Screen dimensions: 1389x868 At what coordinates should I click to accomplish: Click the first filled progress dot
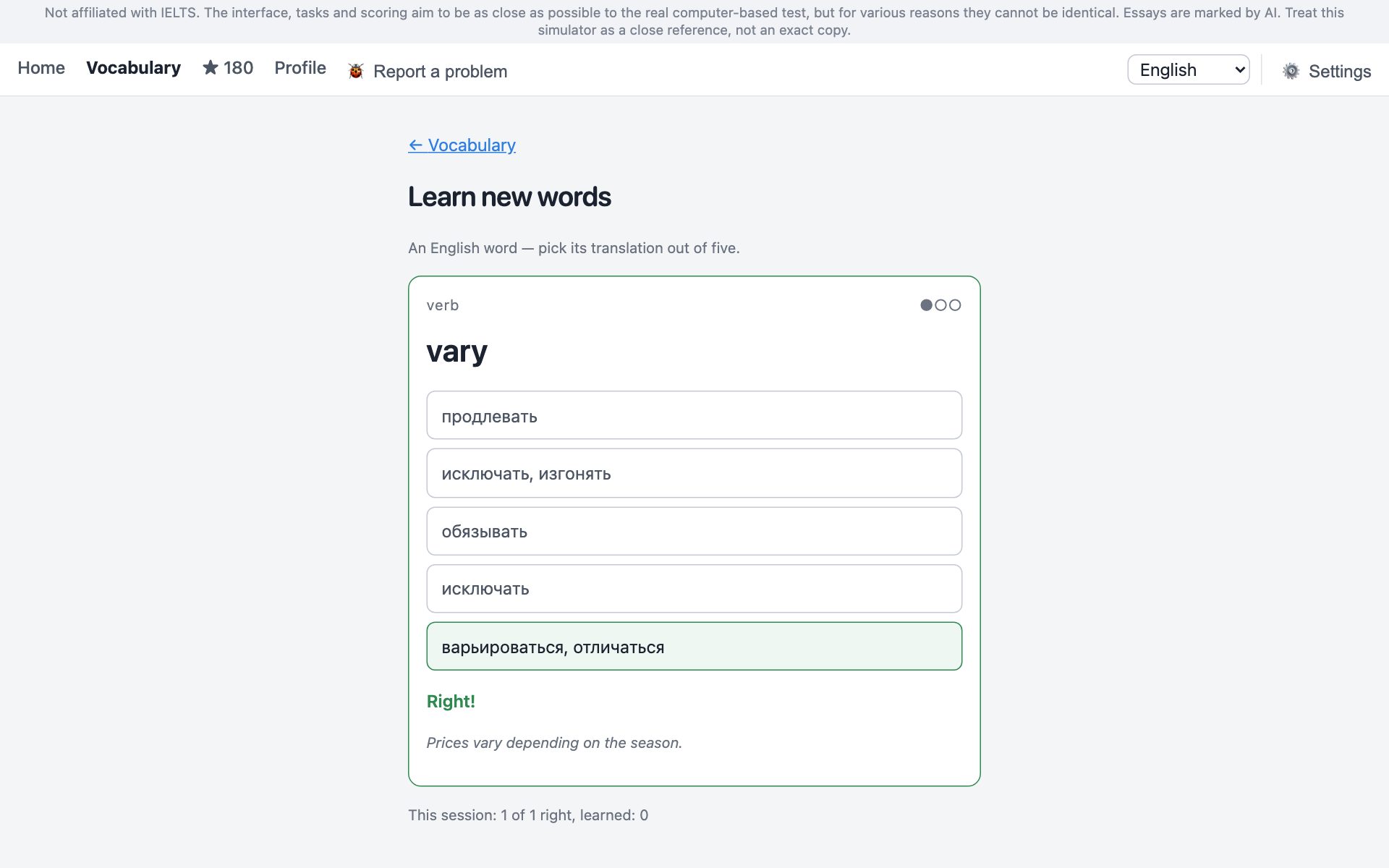pyautogui.click(x=926, y=305)
